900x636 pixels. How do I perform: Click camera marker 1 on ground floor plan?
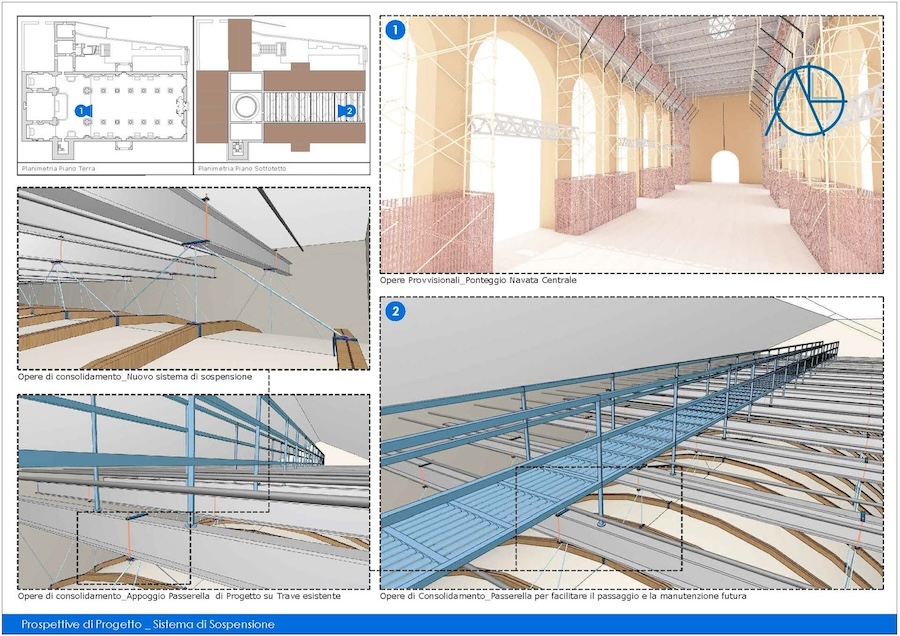coord(84,111)
